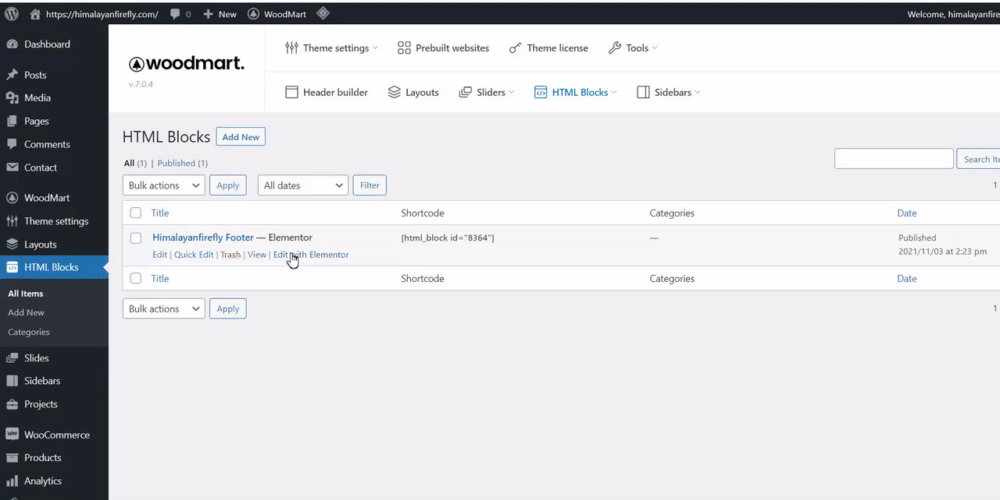Filter by Published (1) link
The width and height of the screenshot is (1000, 500).
tap(182, 163)
